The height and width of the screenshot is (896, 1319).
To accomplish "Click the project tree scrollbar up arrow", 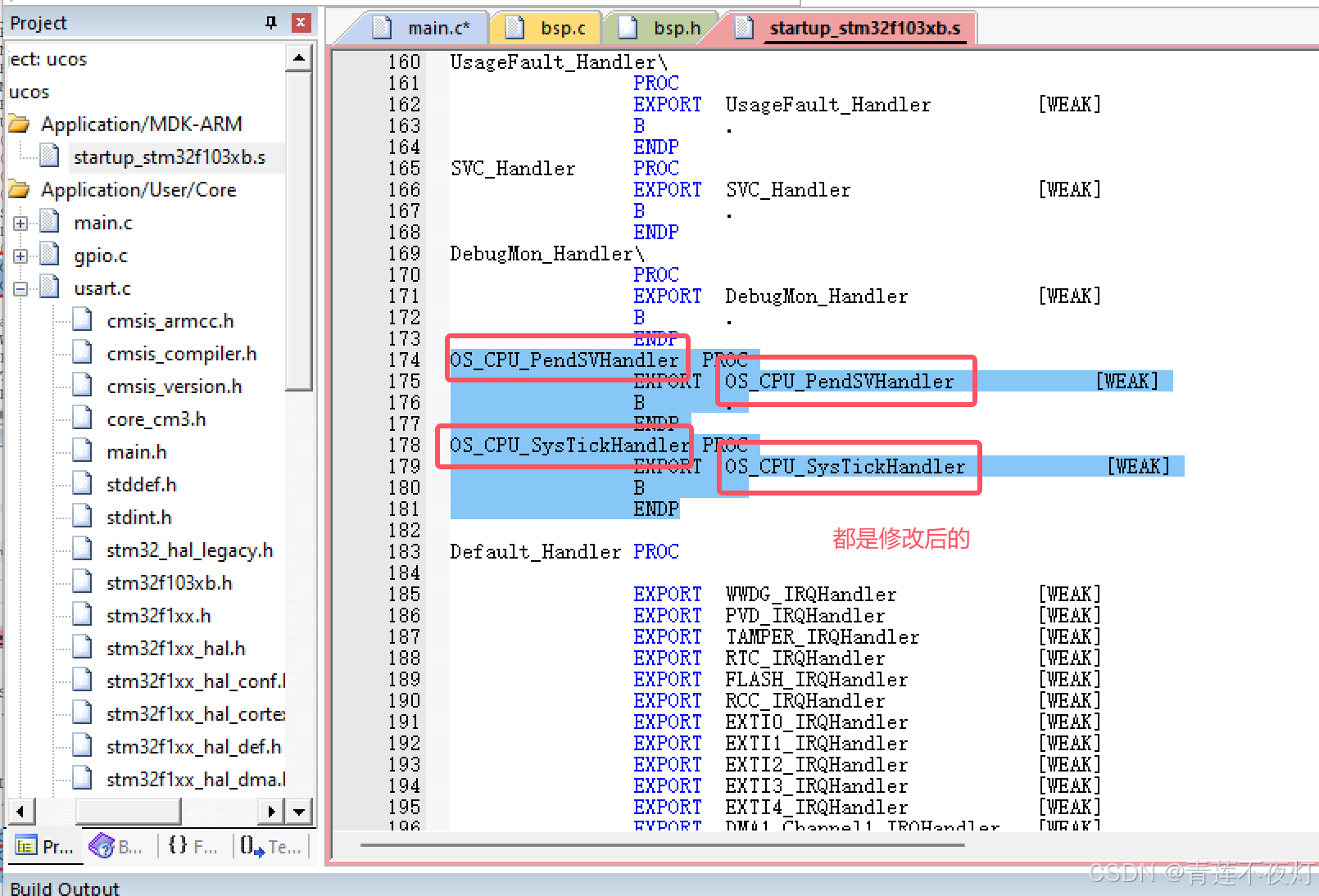I will click(299, 57).
